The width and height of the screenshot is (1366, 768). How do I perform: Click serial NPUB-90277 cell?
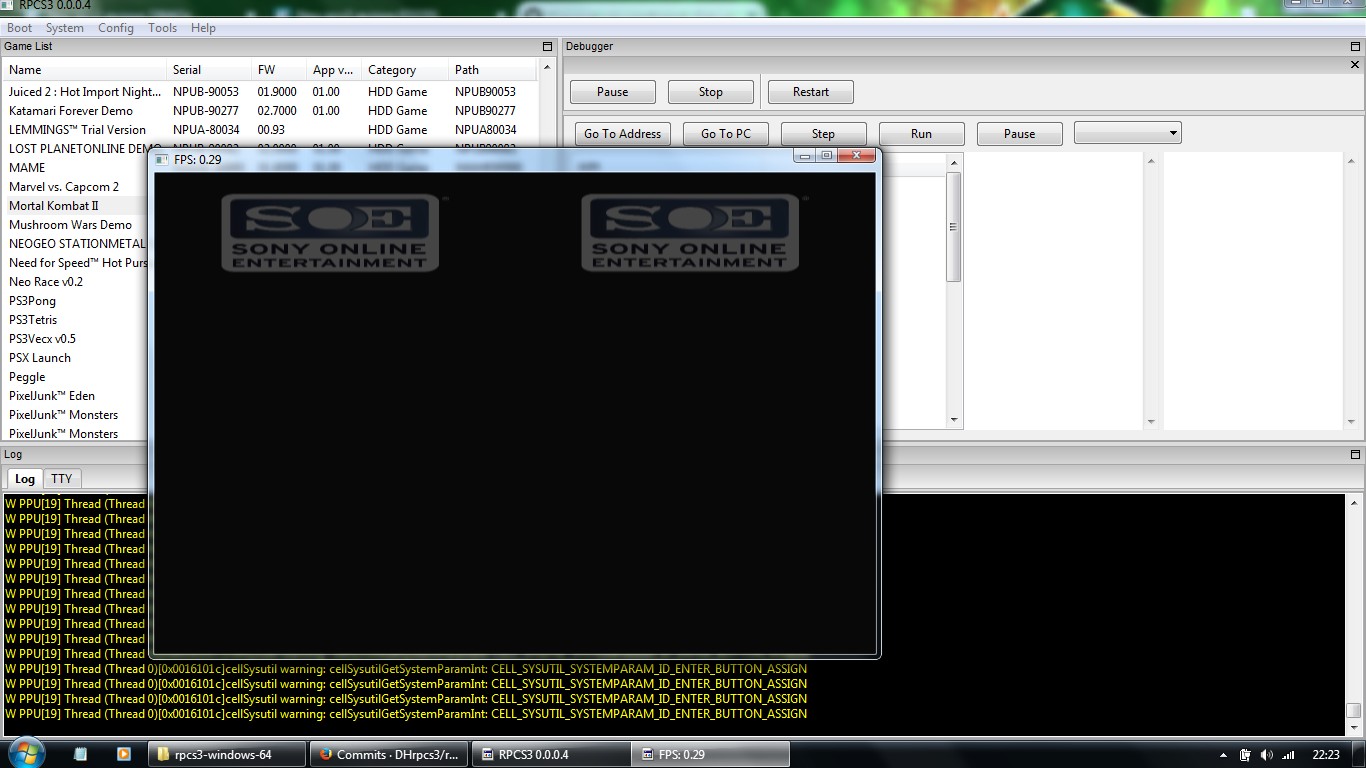click(205, 111)
